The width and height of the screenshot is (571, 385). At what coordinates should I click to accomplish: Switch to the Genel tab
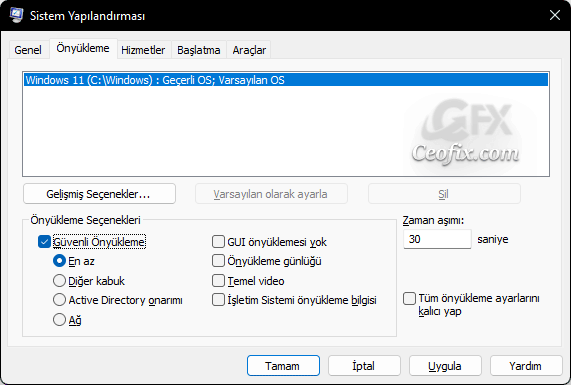tap(28, 50)
